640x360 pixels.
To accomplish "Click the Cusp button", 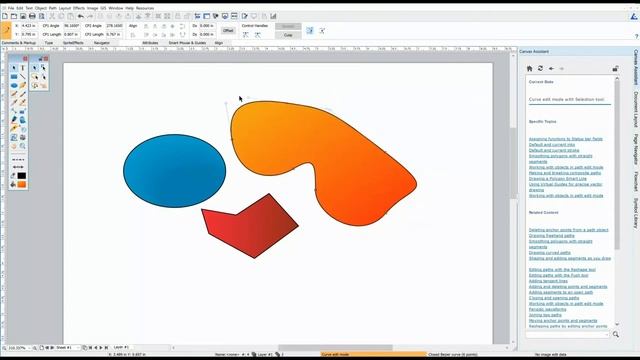I will [288, 35].
